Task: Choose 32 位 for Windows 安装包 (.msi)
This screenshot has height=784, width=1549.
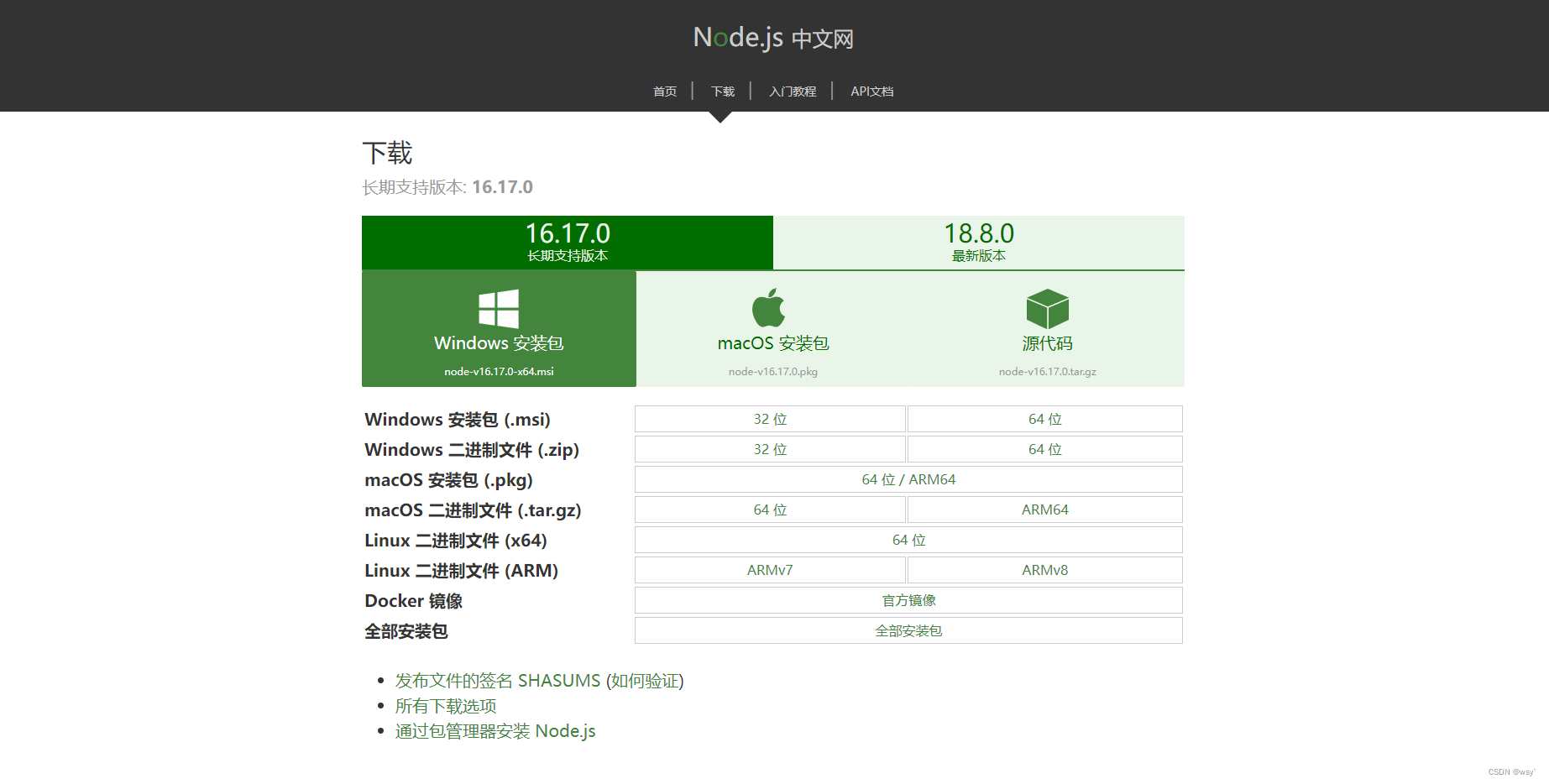Action: point(770,419)
